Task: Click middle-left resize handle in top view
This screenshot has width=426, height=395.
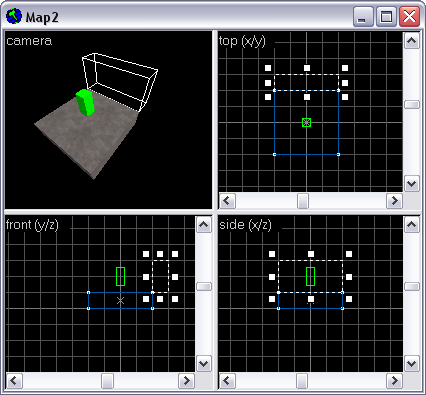Action: (268, 83)
